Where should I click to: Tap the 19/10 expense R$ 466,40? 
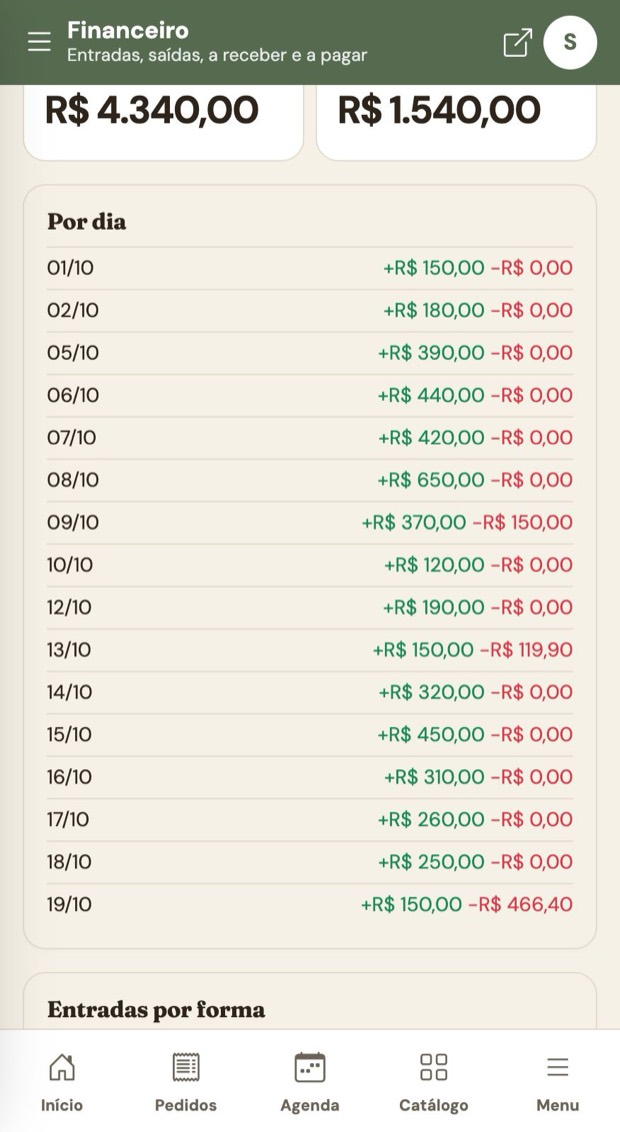pos(520,905)
